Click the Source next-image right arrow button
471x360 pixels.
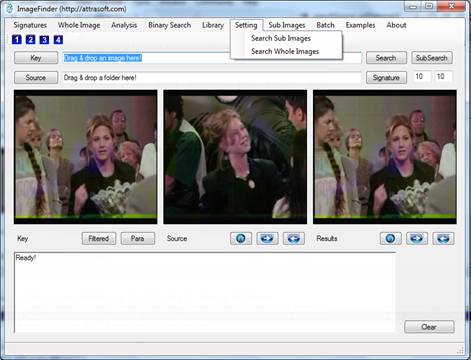click(267, 238)
